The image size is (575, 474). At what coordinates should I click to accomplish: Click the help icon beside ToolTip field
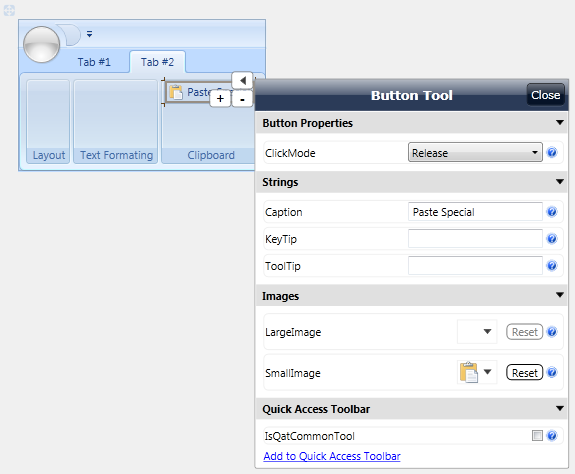552,266
